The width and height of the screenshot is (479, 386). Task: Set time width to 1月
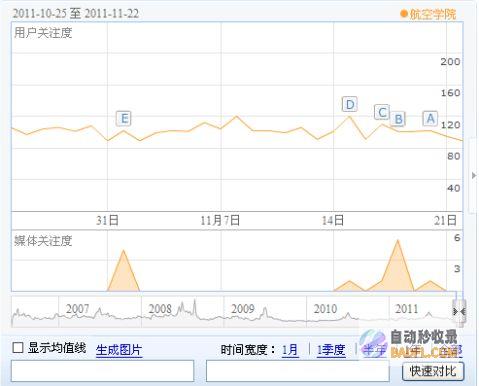click(290, 350)
